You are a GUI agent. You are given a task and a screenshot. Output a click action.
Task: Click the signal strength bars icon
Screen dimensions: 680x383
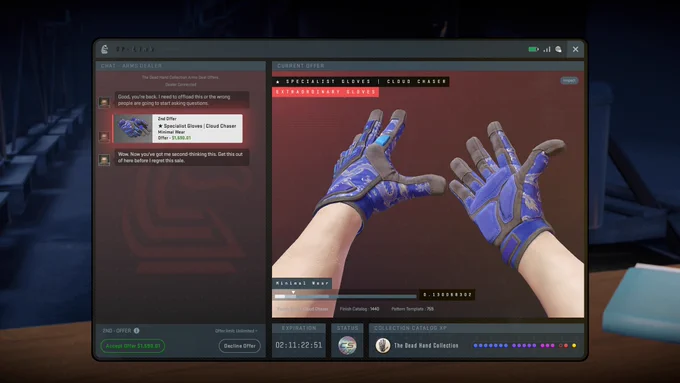pyautogui.click(x=547, y=49)
